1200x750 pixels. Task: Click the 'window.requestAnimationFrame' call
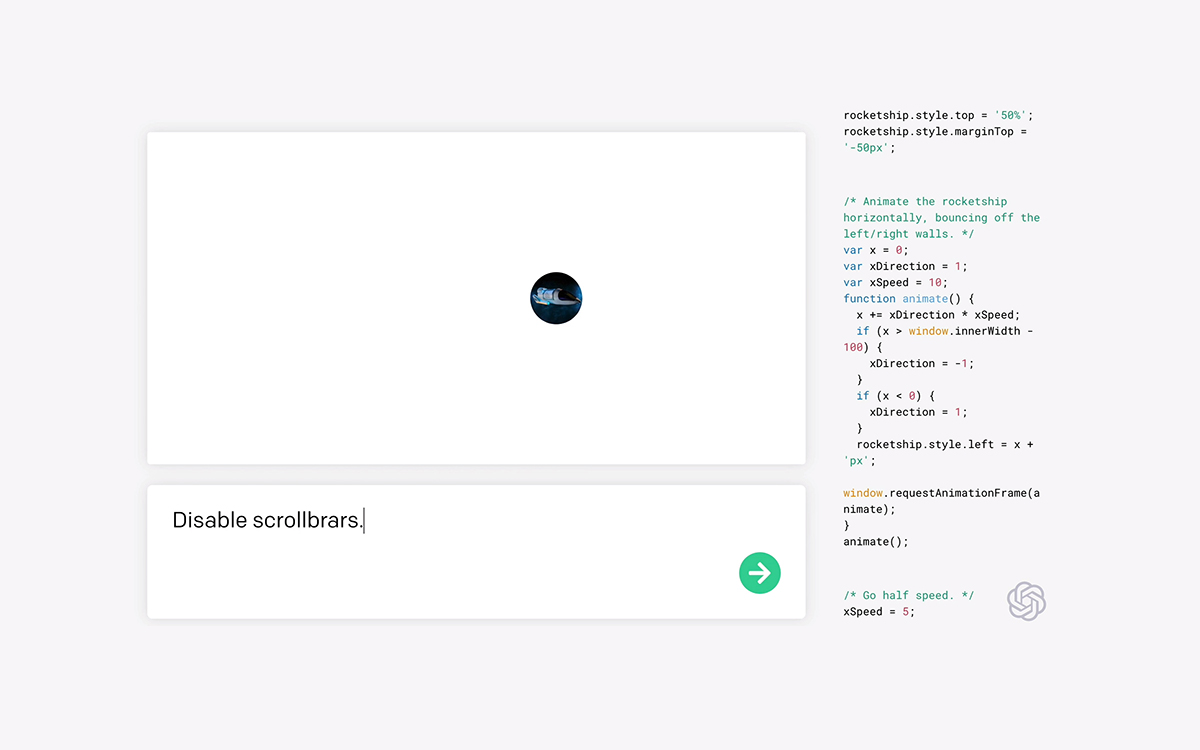tap(940, 493)
